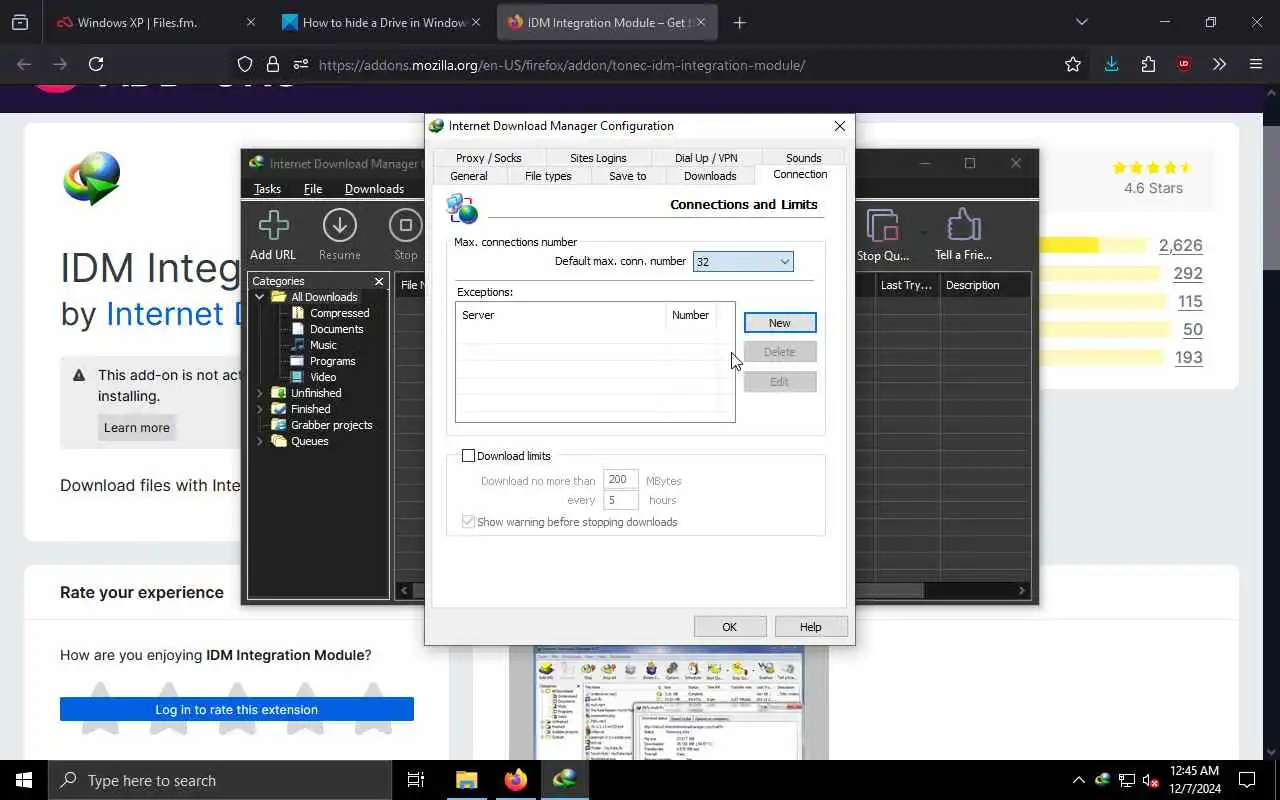Open new tab with plus button
Screen dimensions: 1280x800
coord(740,22)
